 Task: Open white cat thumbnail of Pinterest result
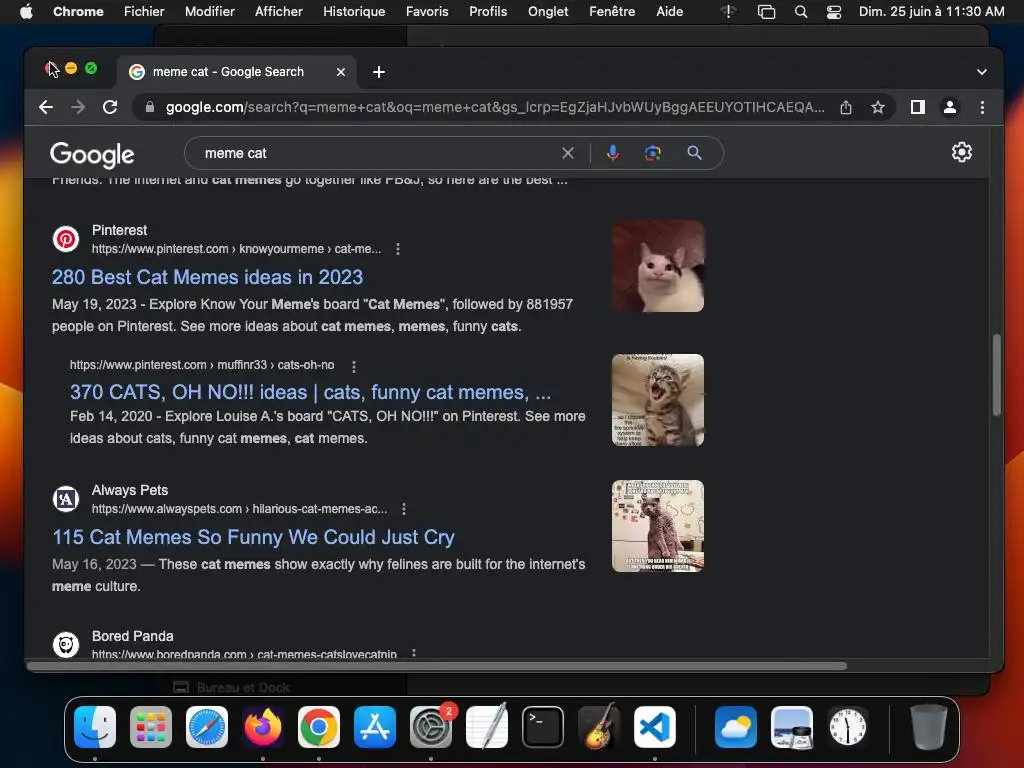tap(658, 266)
